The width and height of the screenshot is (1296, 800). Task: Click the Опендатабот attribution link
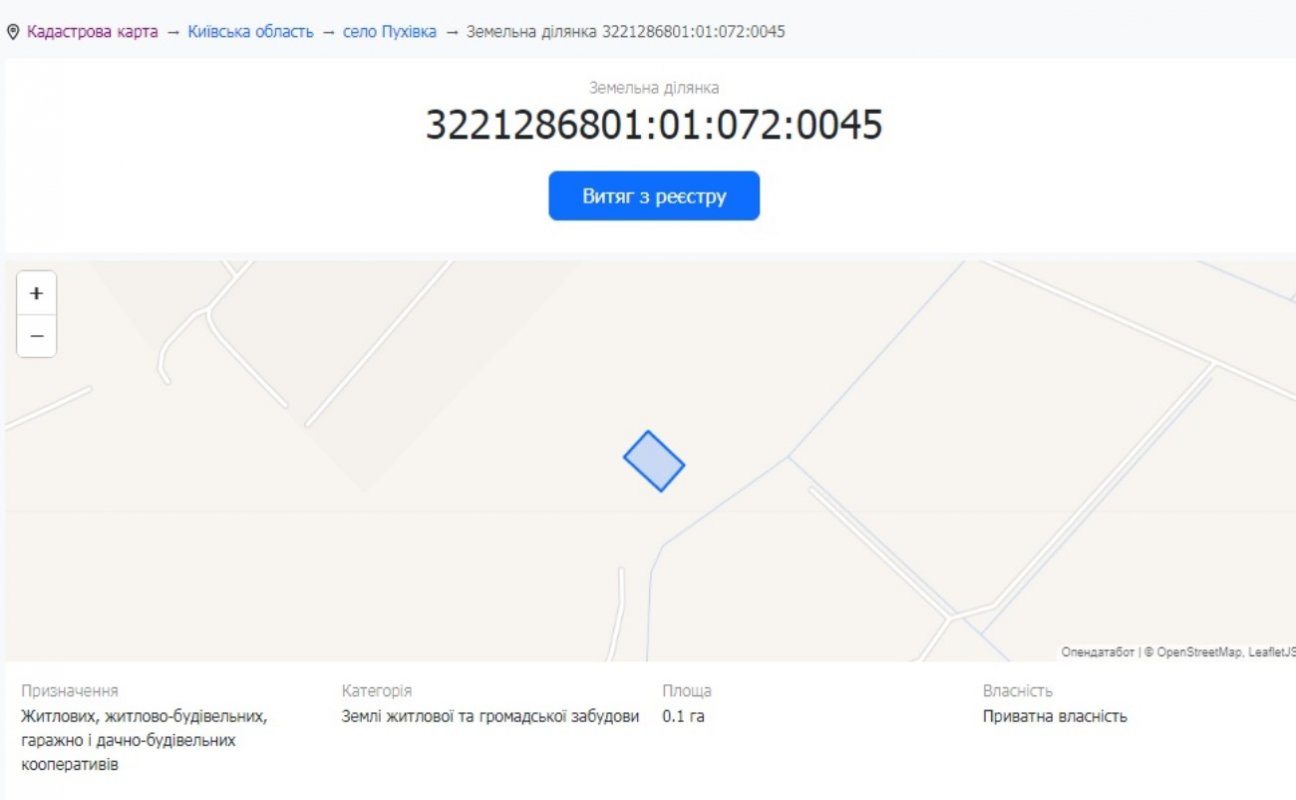[x=1097, y=652]
